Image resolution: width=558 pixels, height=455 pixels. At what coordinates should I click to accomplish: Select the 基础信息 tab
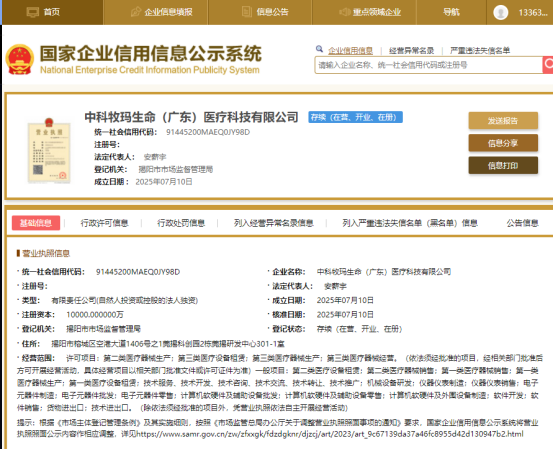tap(36, 223)
